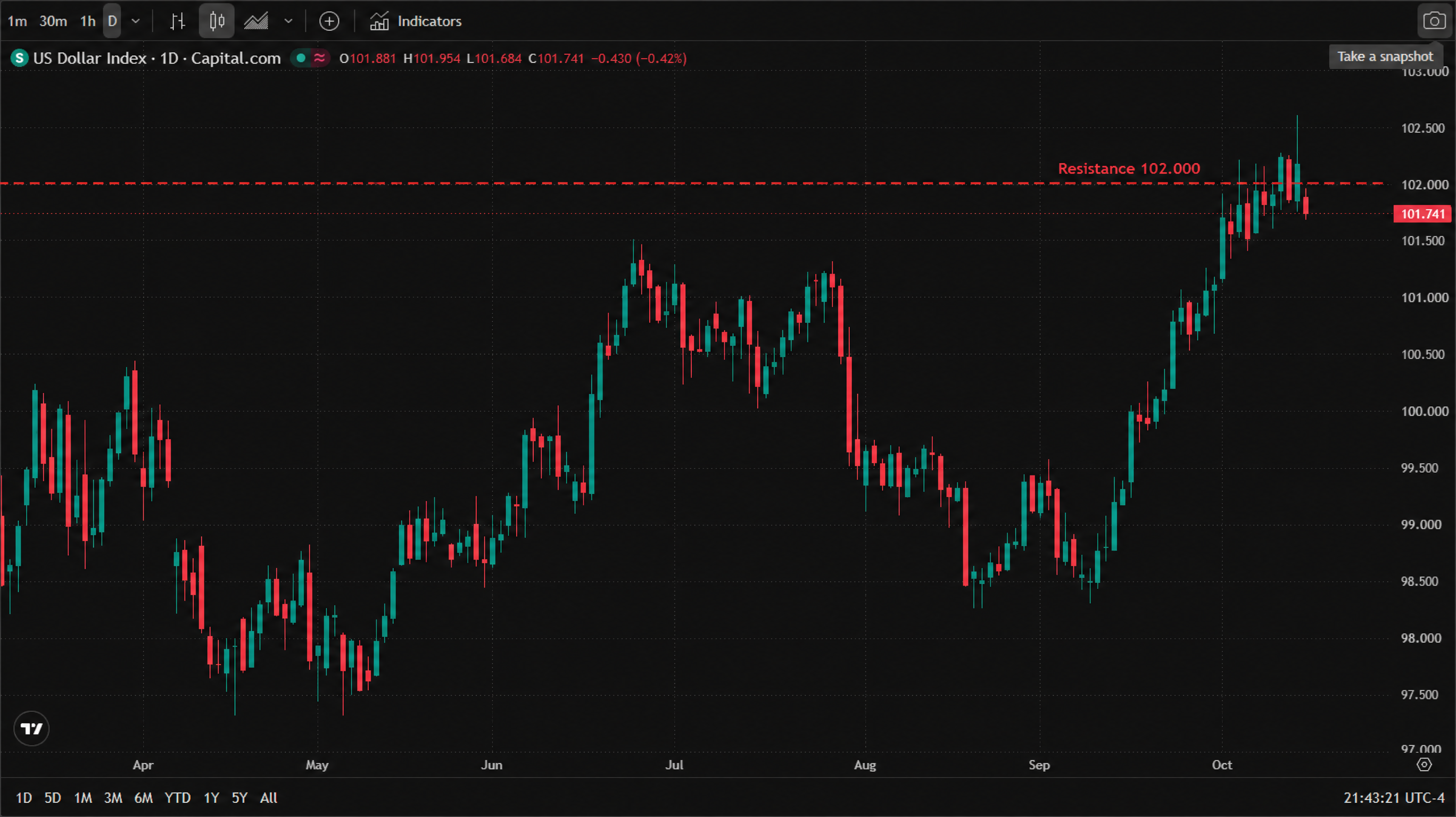Viewport: 1456px width, 817px height.
Task: Set range to 6M
Action: click(144, 798)
